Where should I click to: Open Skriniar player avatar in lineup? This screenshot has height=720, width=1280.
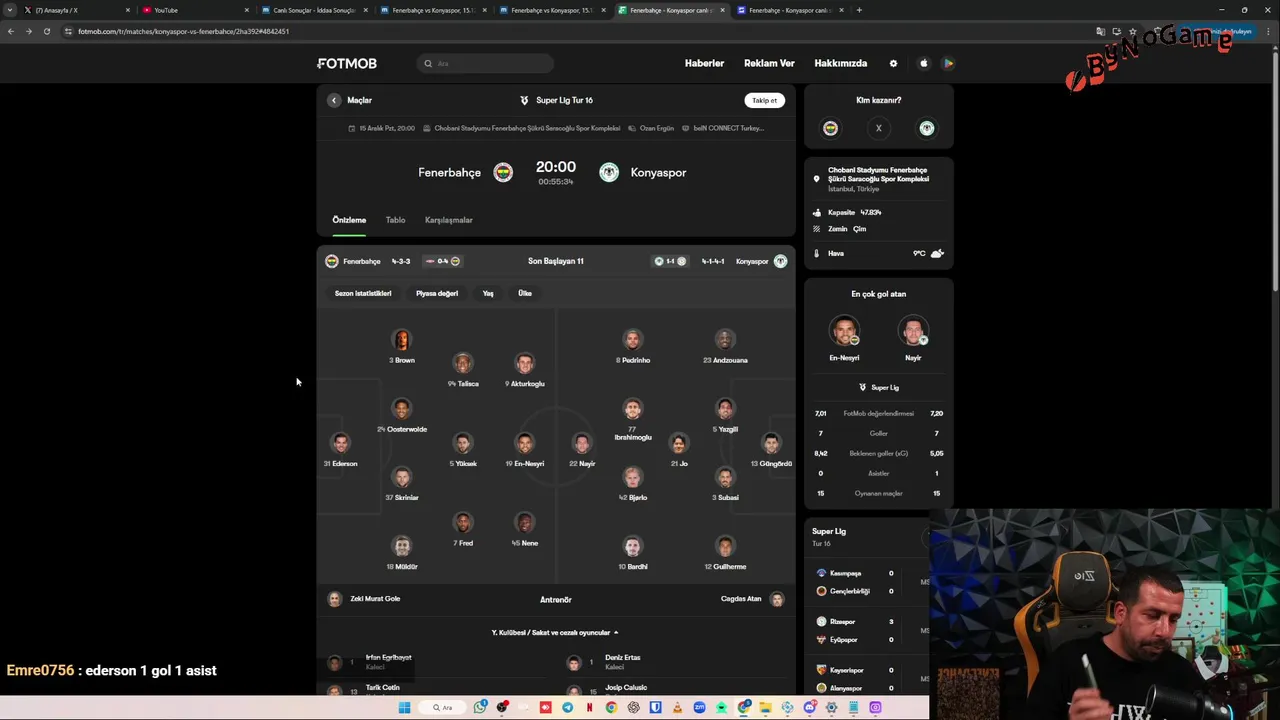pos(401,476)
